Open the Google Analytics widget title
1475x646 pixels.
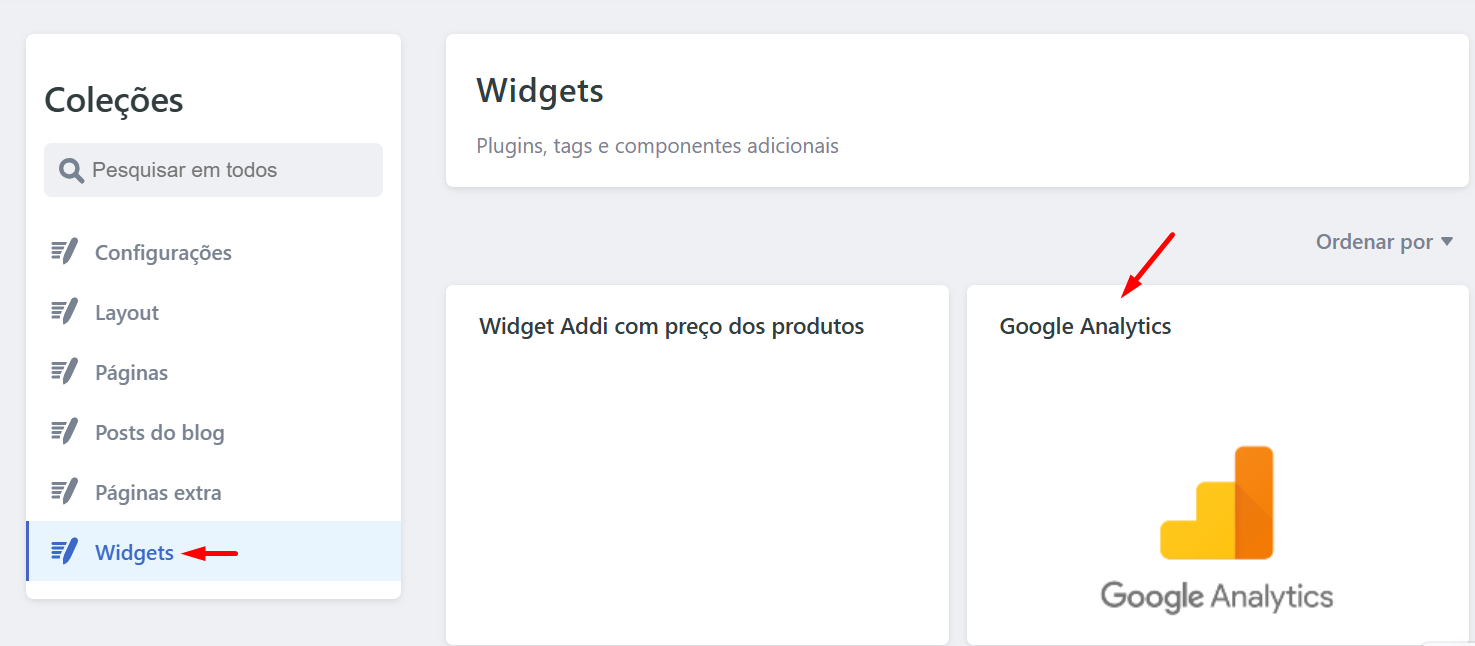point(1085,327)
